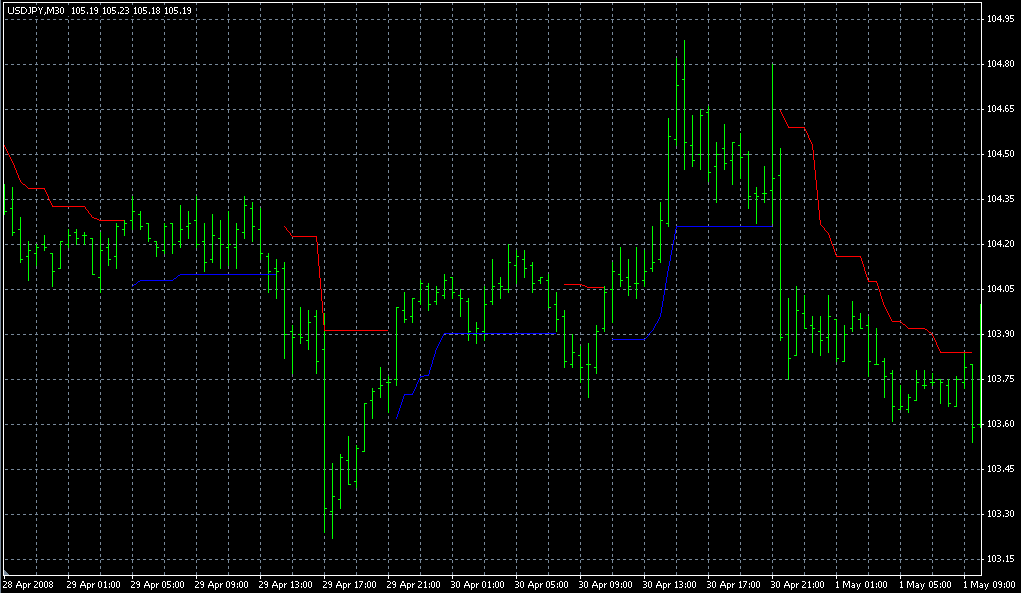
Task: Click the 104.95 price axis label
Action: (1001, 19)
